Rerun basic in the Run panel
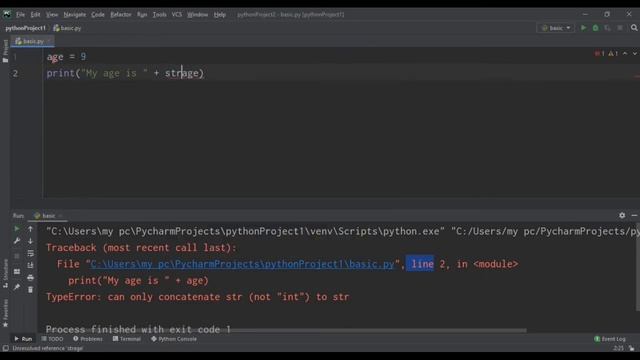Screen dimensions: 640x360 (17, 229)
